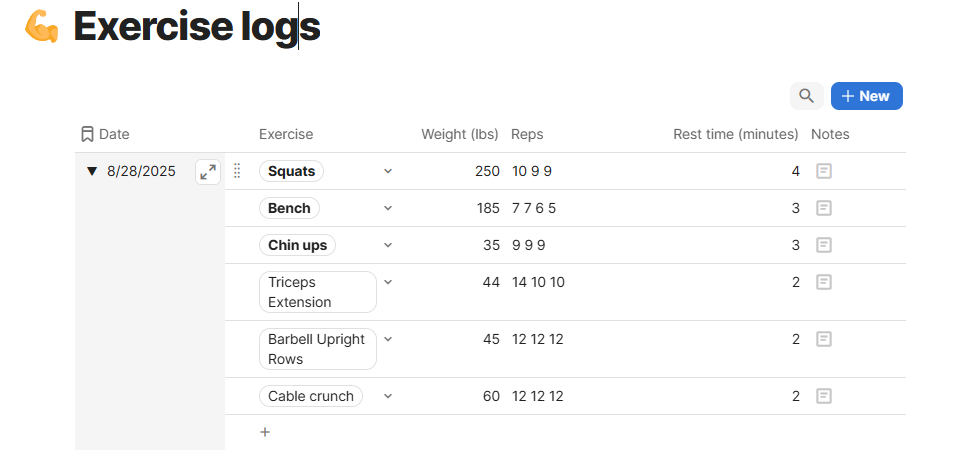Click the Date column header
This screenshot has height=455, width=957.
(x=105, y=134)
